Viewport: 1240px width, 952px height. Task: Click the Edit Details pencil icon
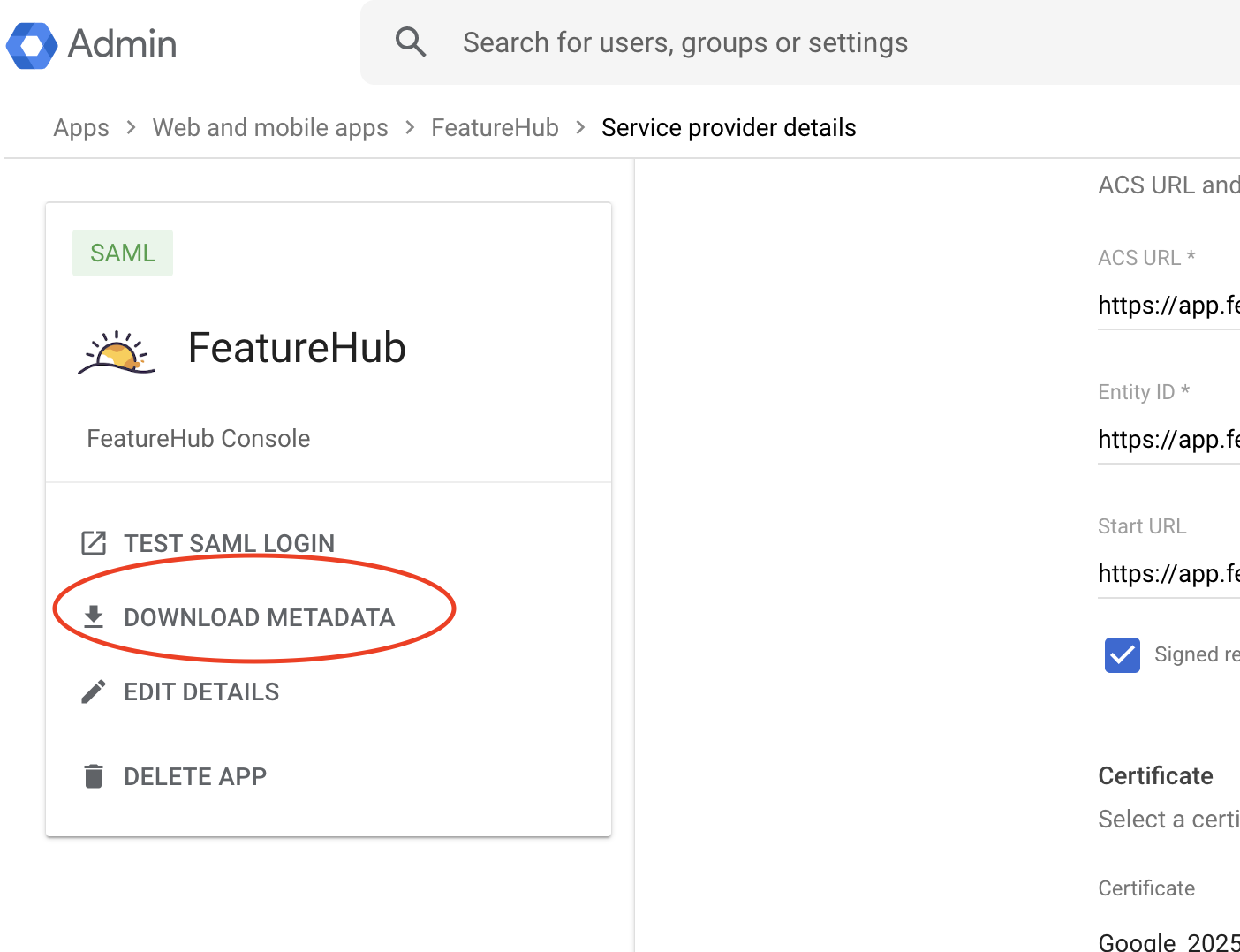tap(94, 691)
